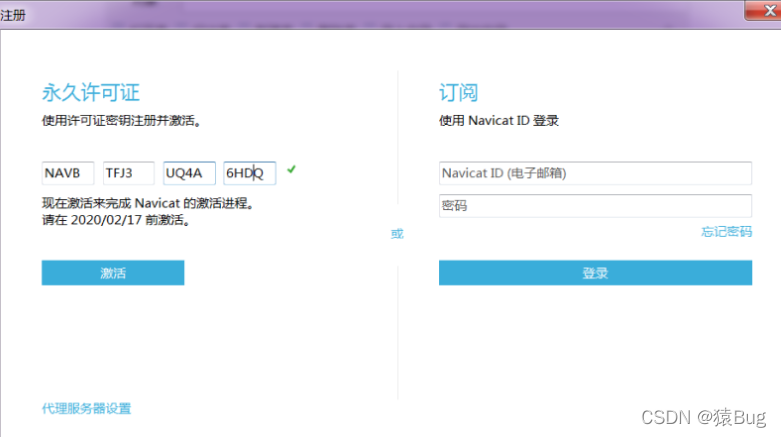Click the green checkmark validation icon
Screen dimensions: 781x437
point(291,170)
